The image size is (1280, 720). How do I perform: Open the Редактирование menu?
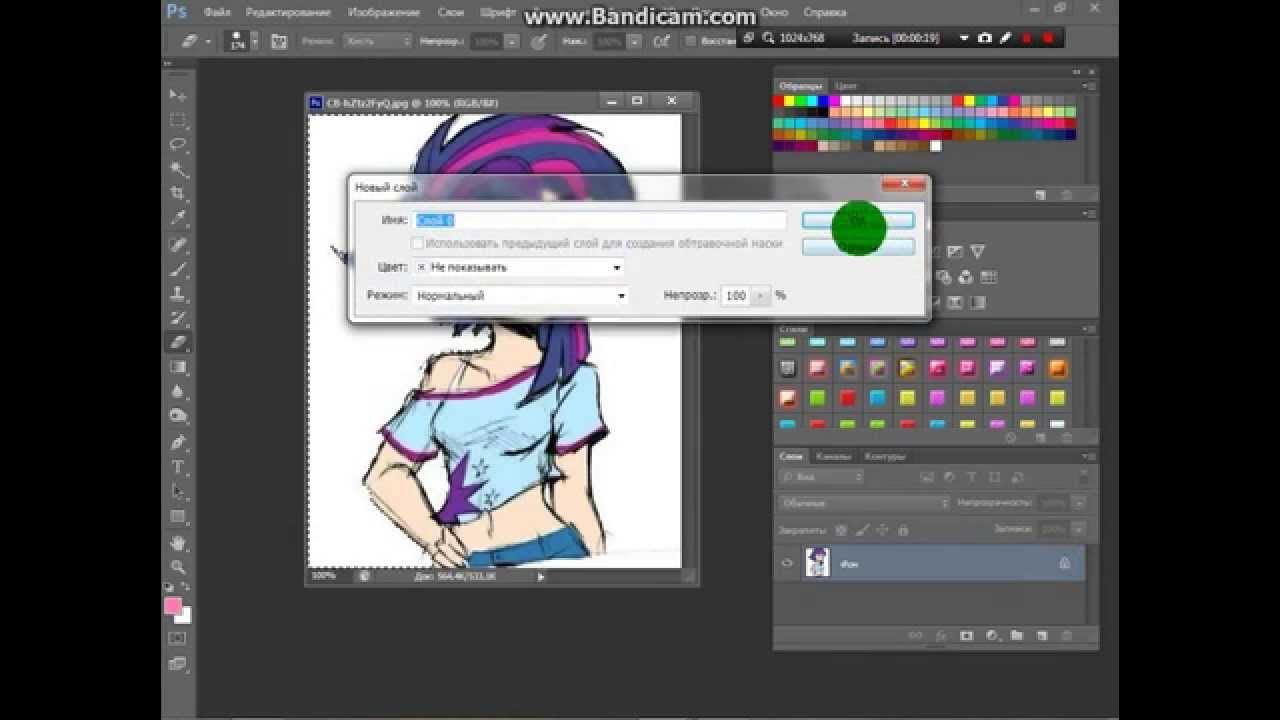point(290,13)
